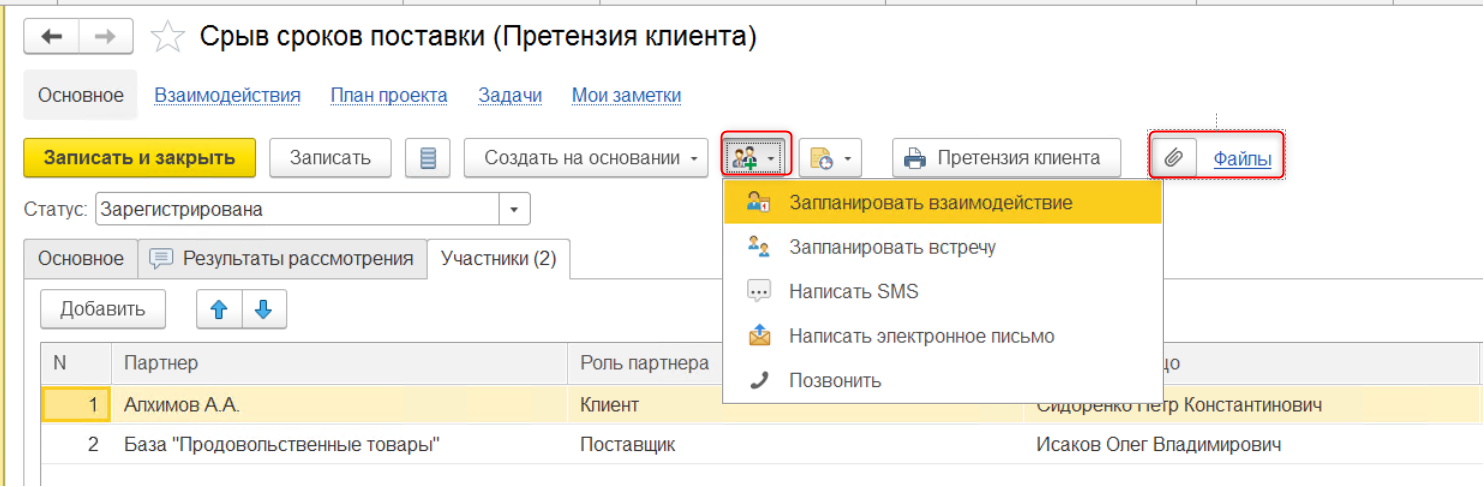Choose Позвонить from the menu
This screenshot has height=487, width=1484.
coord(834,381)
